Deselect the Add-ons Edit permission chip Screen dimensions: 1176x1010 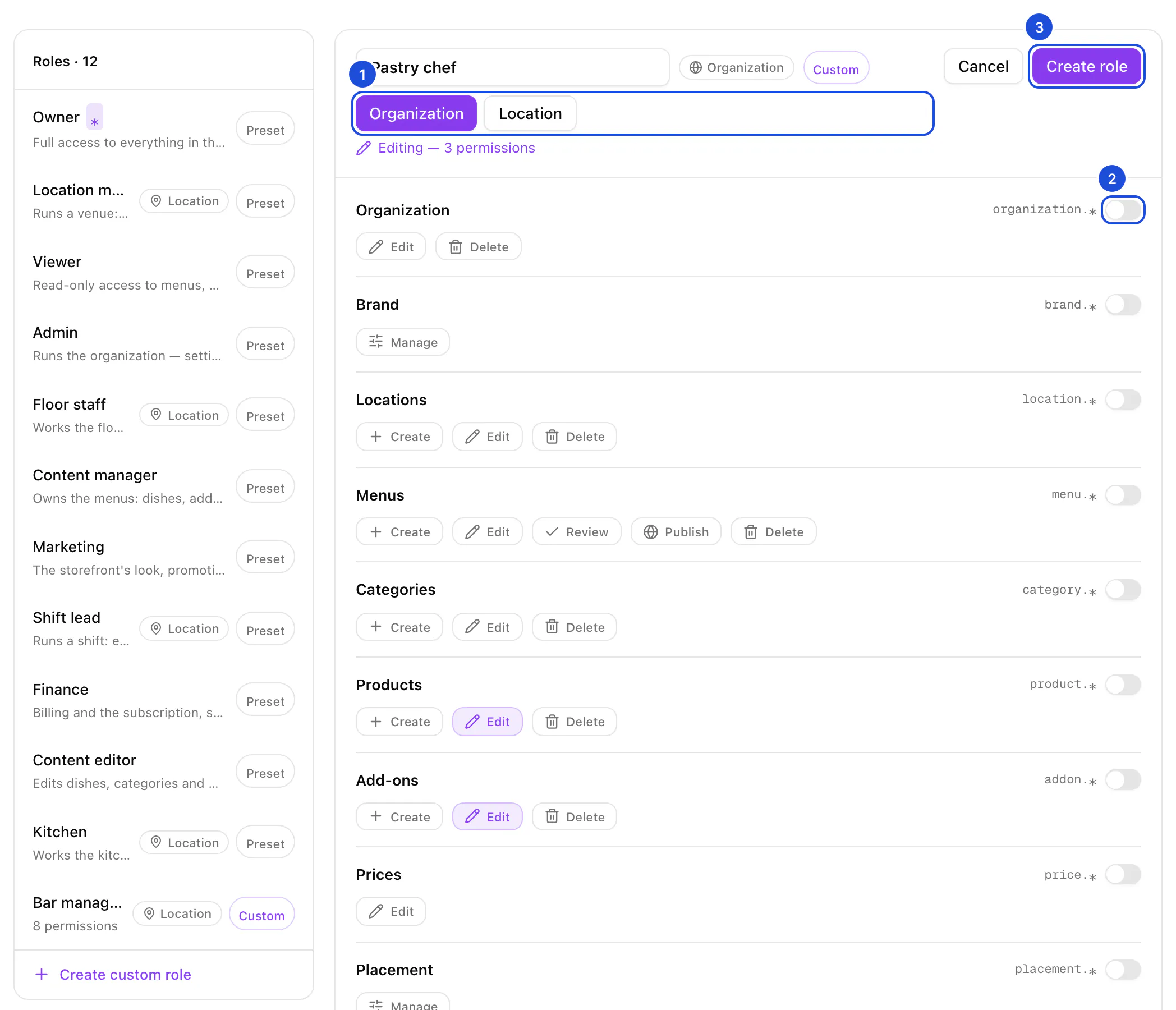point(487,816)
